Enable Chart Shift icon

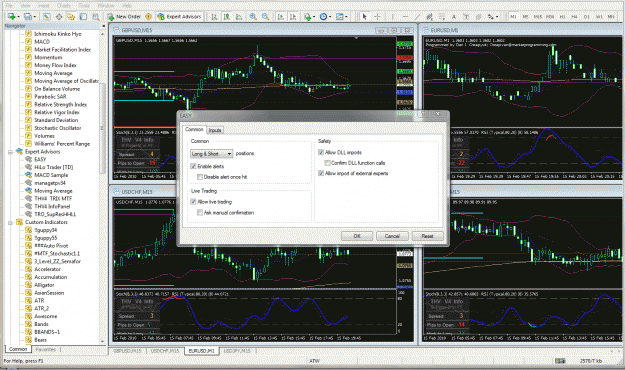[293, 16]
